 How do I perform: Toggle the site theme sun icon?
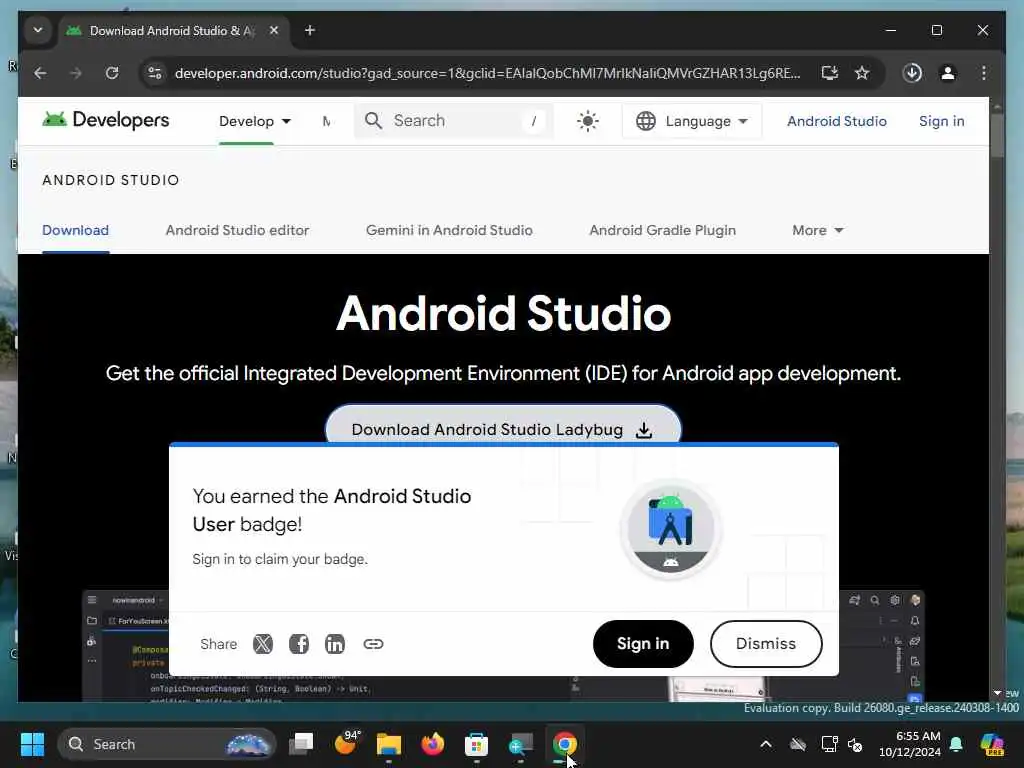coord(587,121)
